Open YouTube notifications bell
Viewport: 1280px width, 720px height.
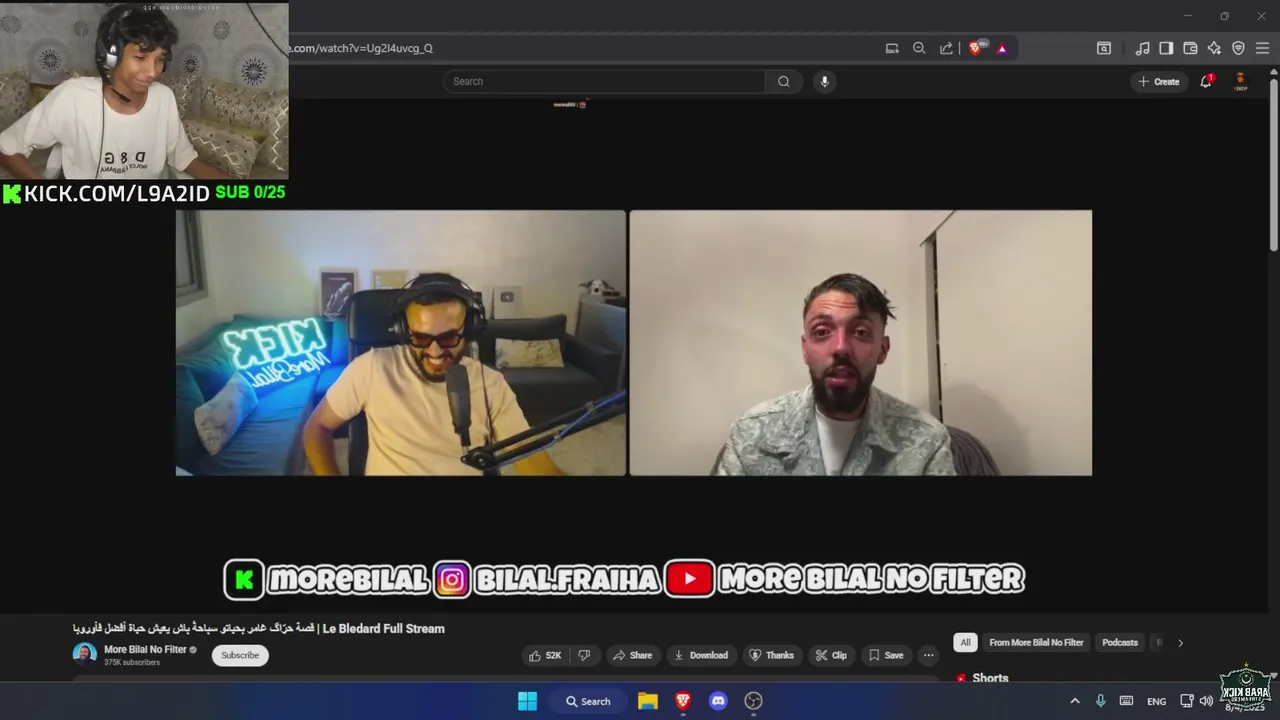click(1206, 81)
